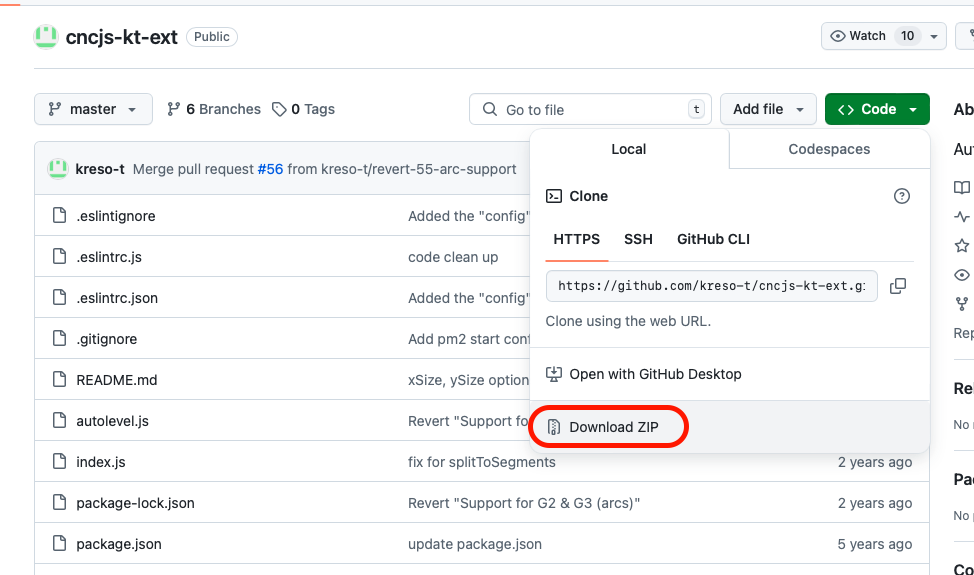The image size is (974, 575).
Task: Click 'Clone using the web URL.' text
Action: 628,321
